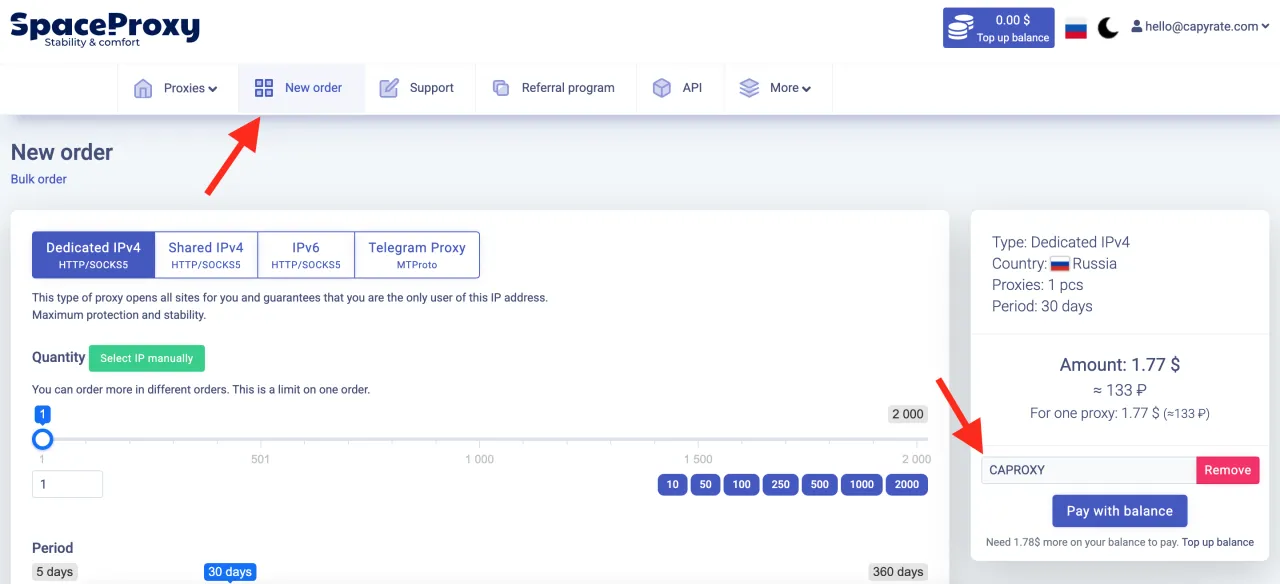Expand the More menu
The height and width of the screenshot is (584, 1280).
[776, 88]
